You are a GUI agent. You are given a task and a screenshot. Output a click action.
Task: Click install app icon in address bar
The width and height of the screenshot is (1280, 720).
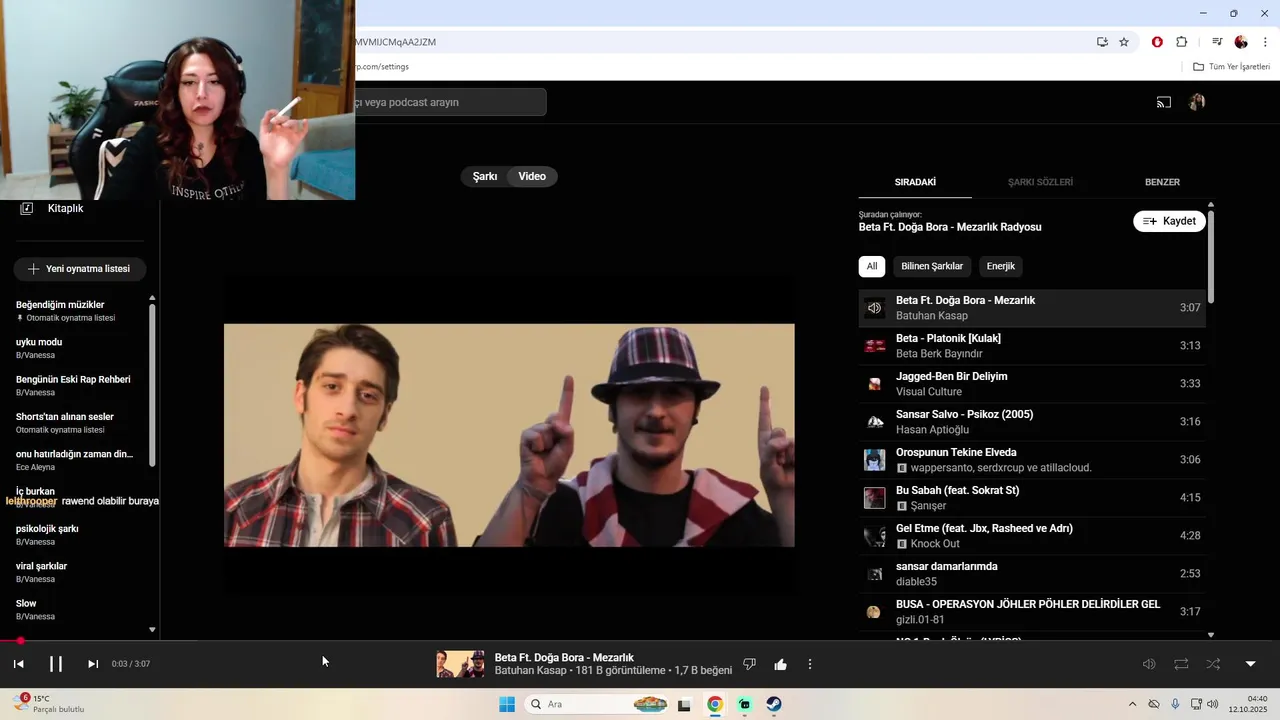(x=1102, y=42)
